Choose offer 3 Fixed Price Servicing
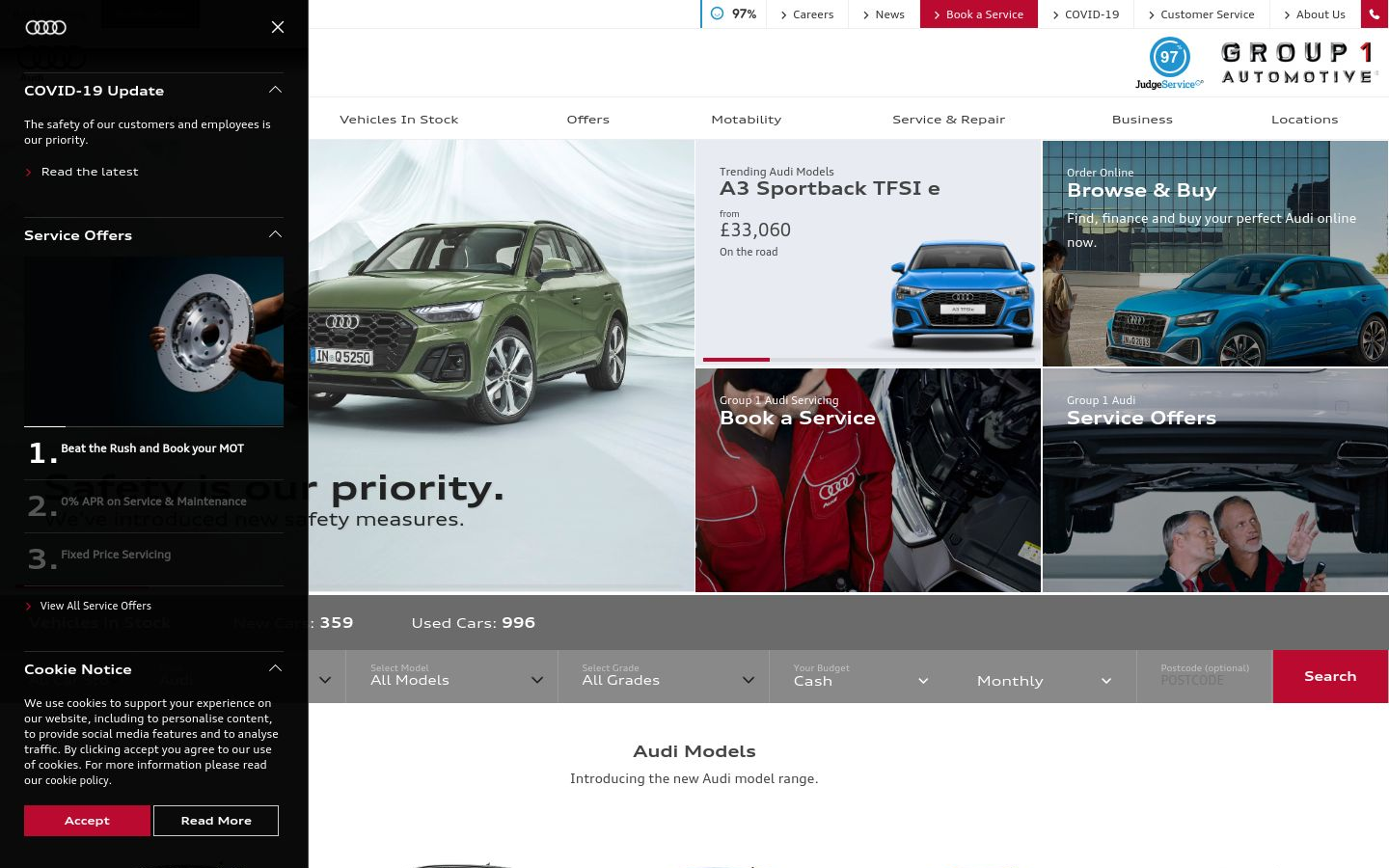 pyautogui.click(x=153, y=559)
